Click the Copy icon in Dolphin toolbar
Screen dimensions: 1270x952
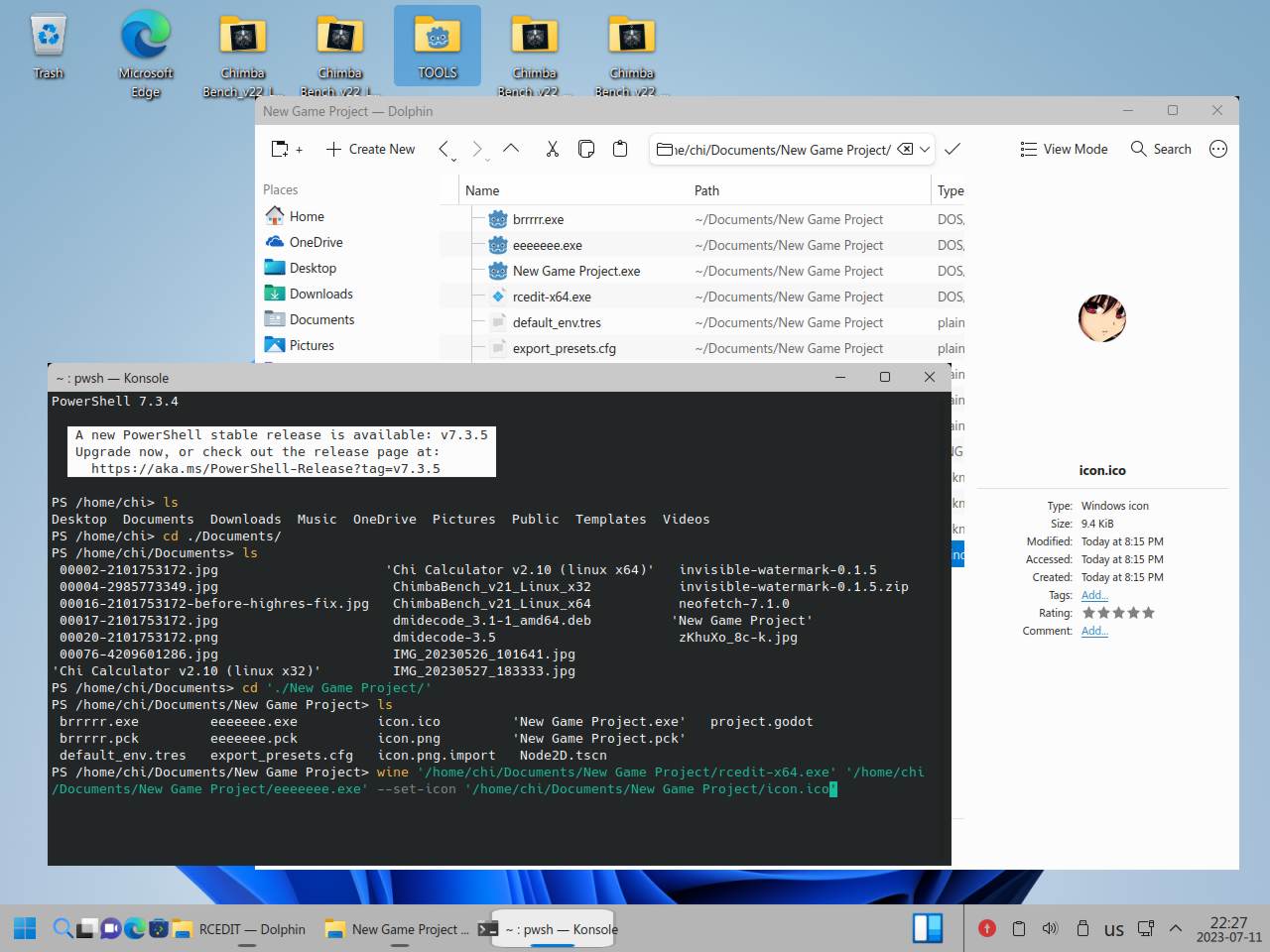click(586, 149)
